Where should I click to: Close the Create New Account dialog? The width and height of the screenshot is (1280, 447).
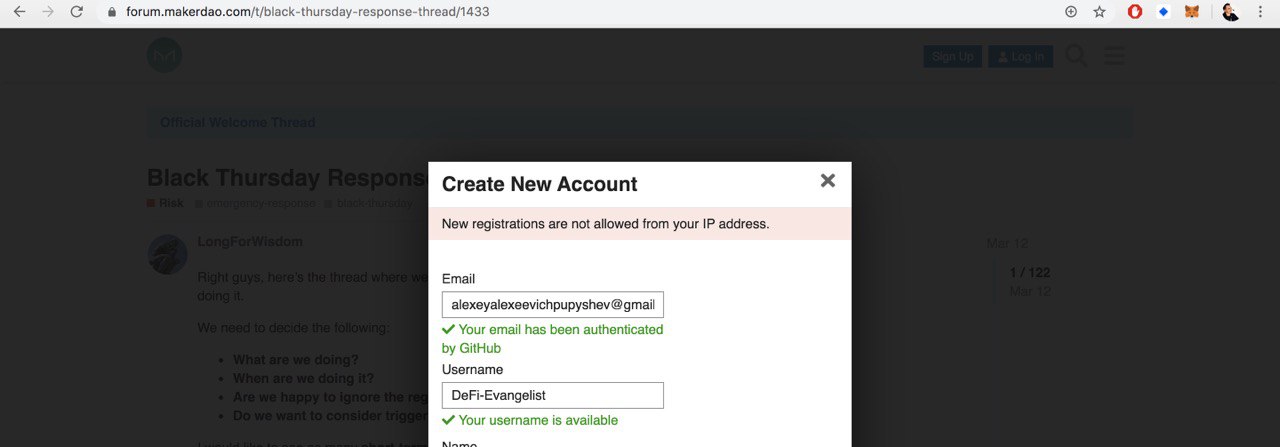[827, 181]
